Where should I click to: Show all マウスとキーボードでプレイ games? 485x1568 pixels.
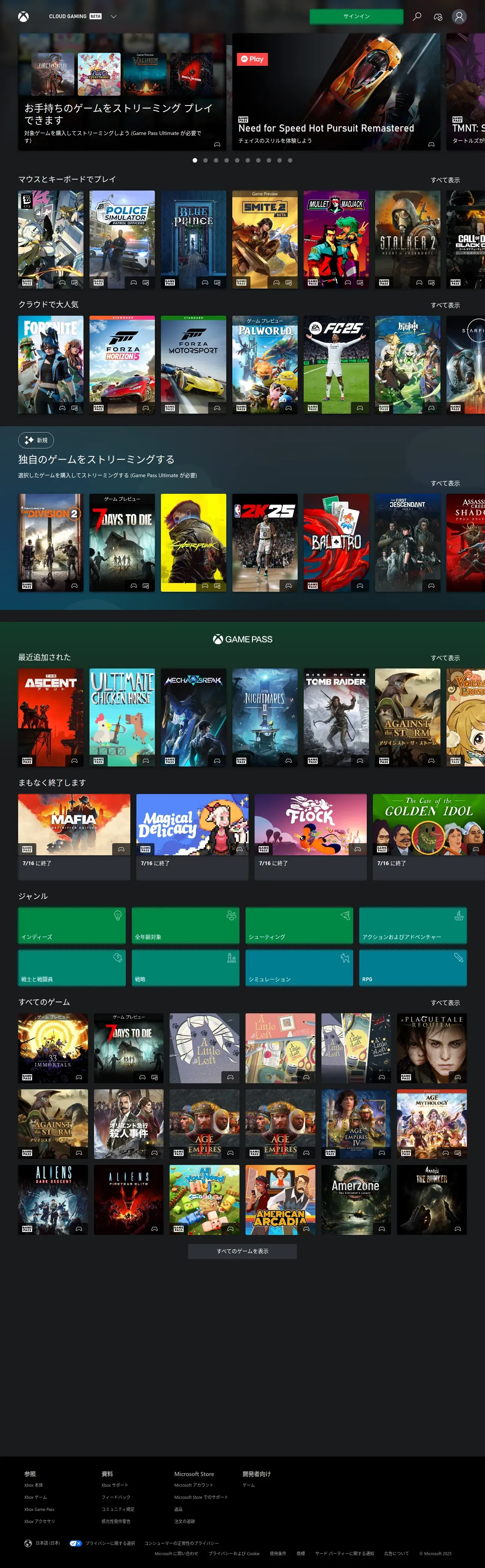tap(445, 180)
